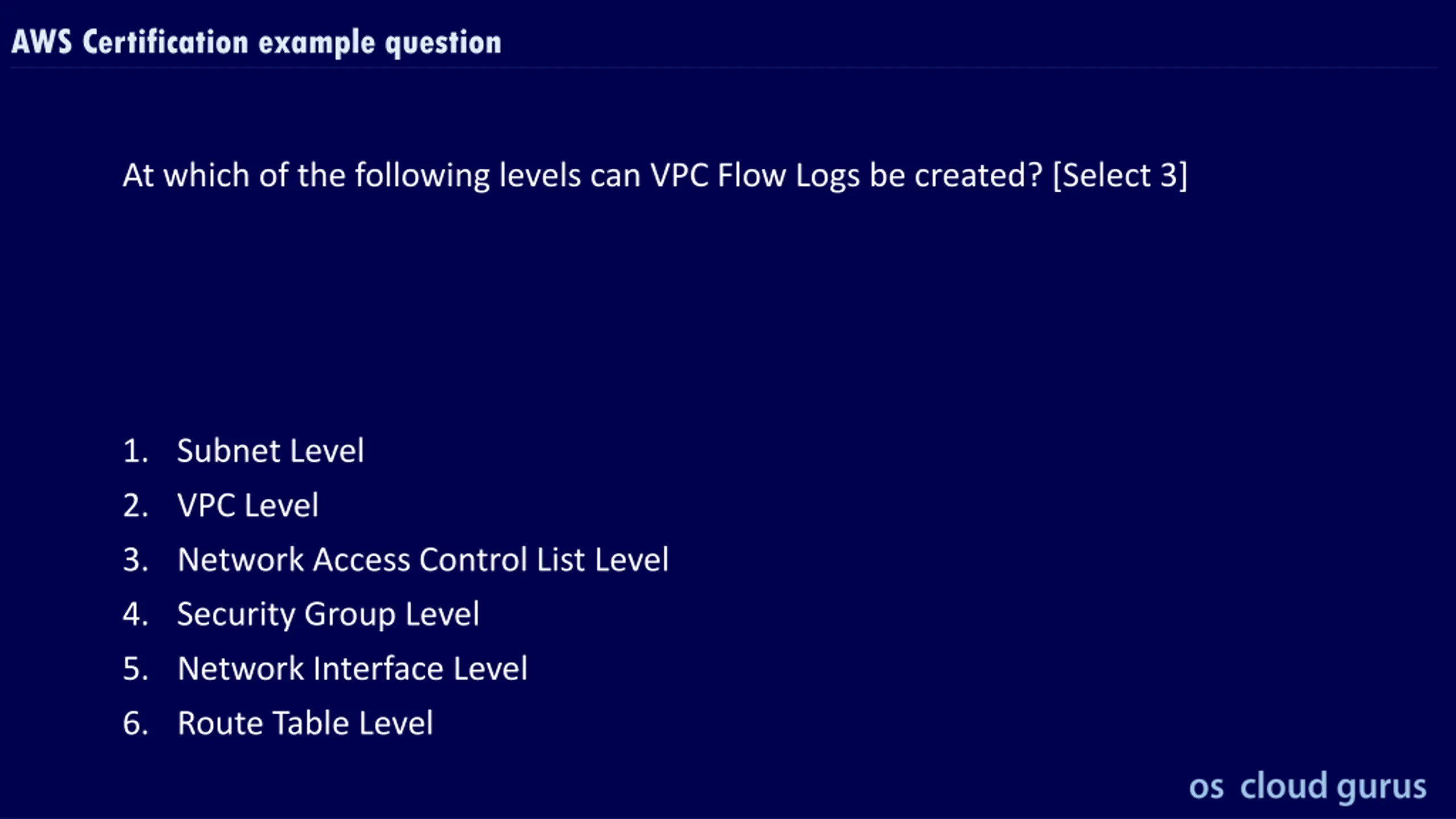
Task: Click the number 5 list marker
Action: tap(135, 668)
